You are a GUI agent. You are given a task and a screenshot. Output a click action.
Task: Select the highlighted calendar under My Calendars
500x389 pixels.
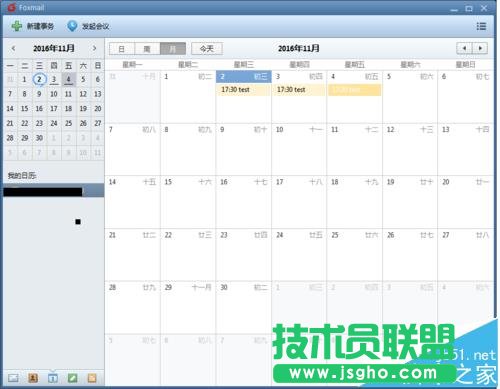tap(54, 190)
